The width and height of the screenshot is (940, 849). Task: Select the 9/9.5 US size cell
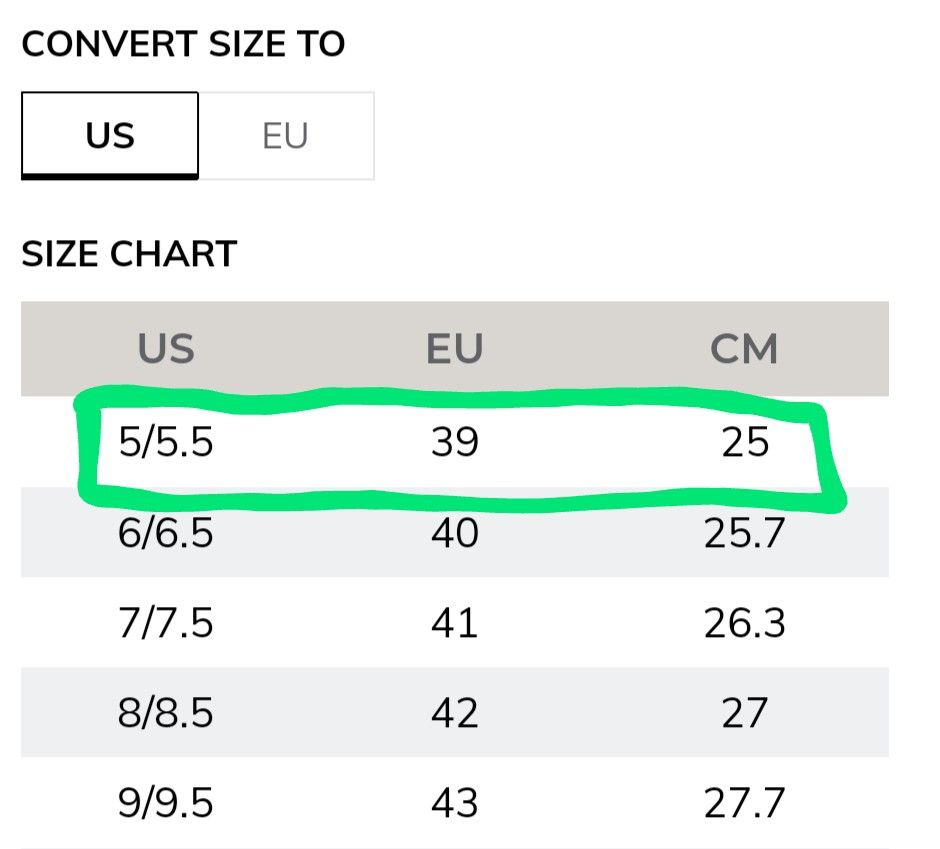166,803
